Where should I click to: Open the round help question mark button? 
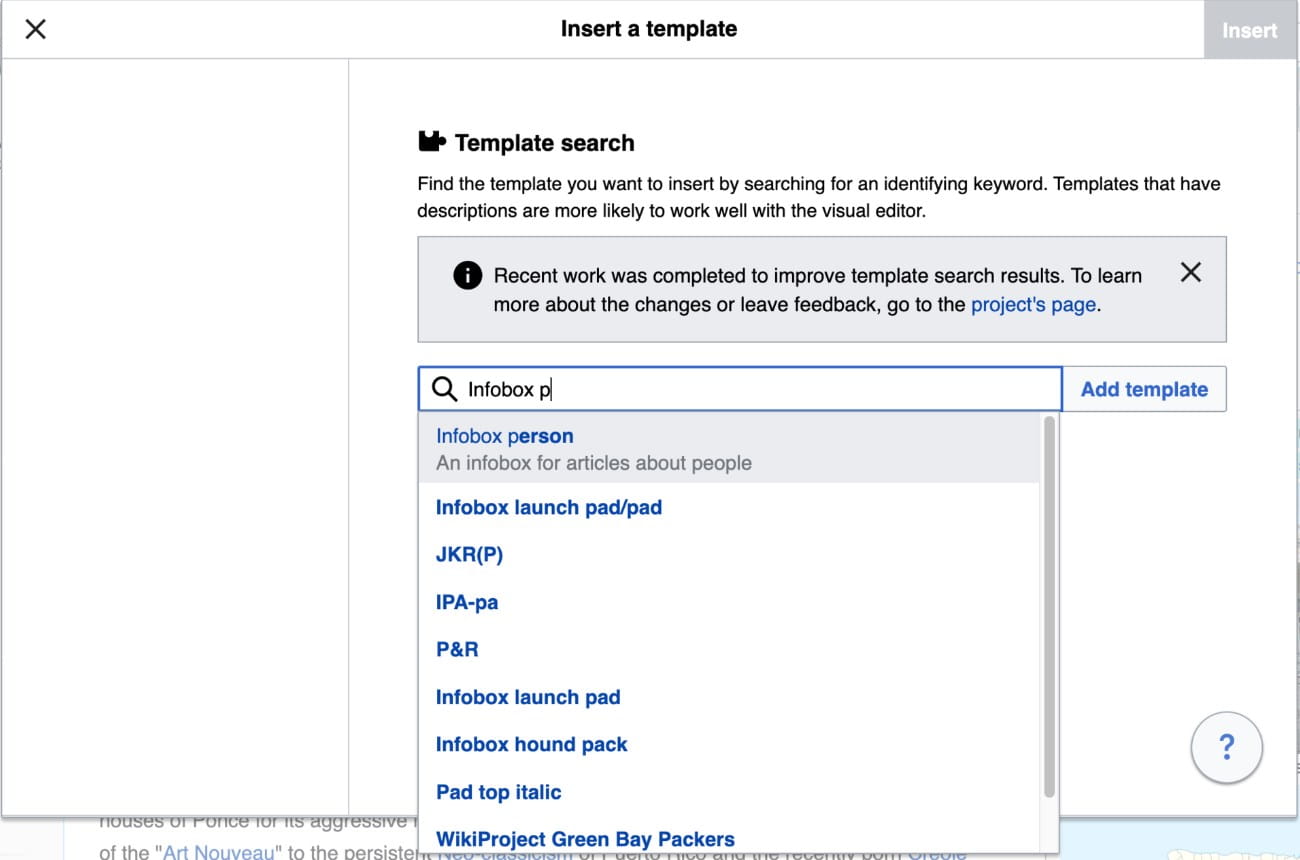[x=1226, y=746]
